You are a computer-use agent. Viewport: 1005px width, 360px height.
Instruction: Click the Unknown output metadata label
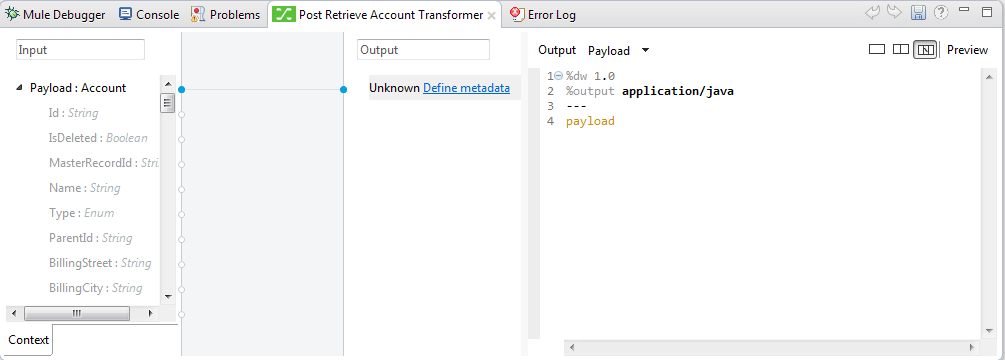click(394, 88)
